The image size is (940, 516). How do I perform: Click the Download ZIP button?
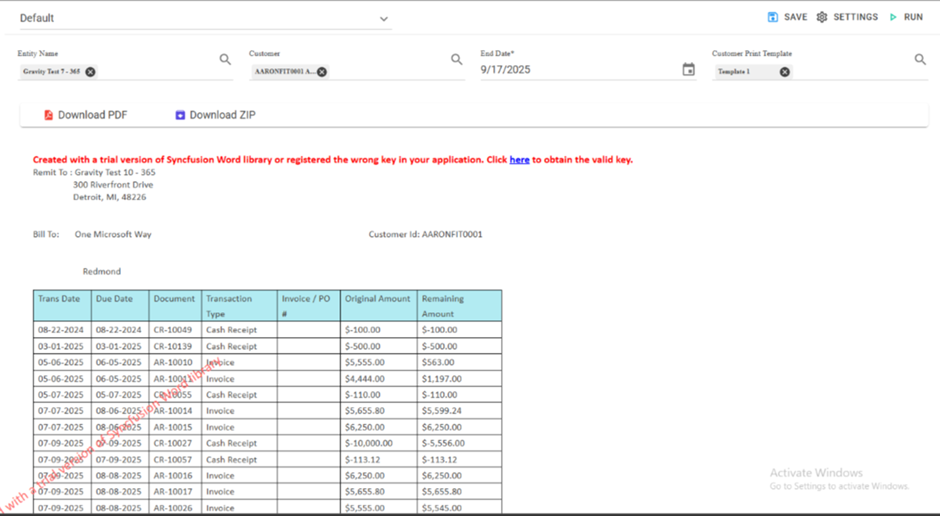(215, 115)
